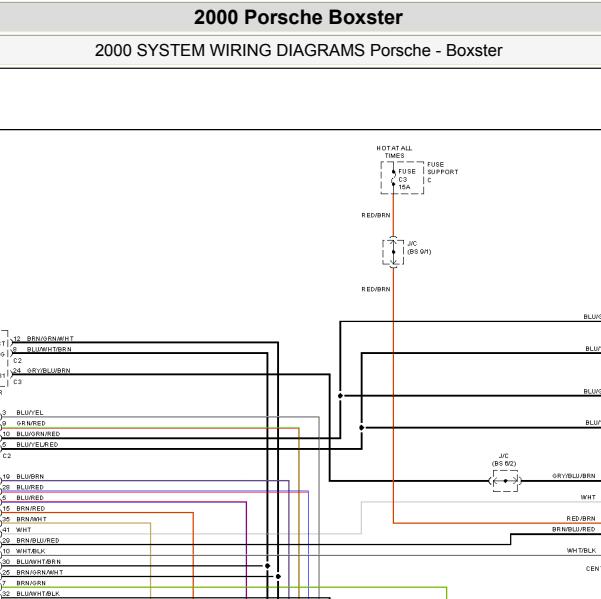Select wire label "3 BLU/YEL"
The width and height of the screenshot is (601, 599).
(23, 413)
